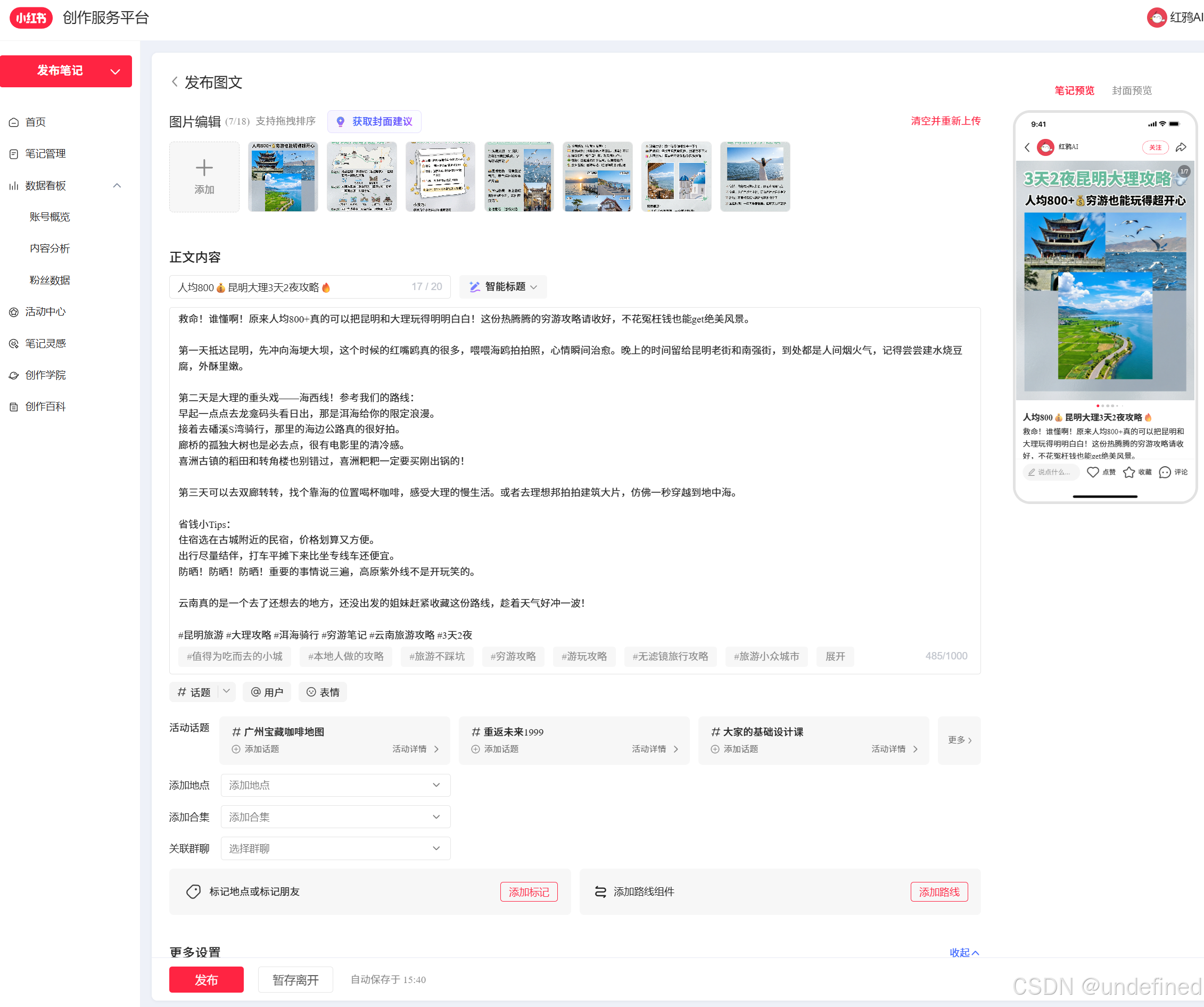
Task: Click 清空并重新上传 link
Action: pos(945,121)
